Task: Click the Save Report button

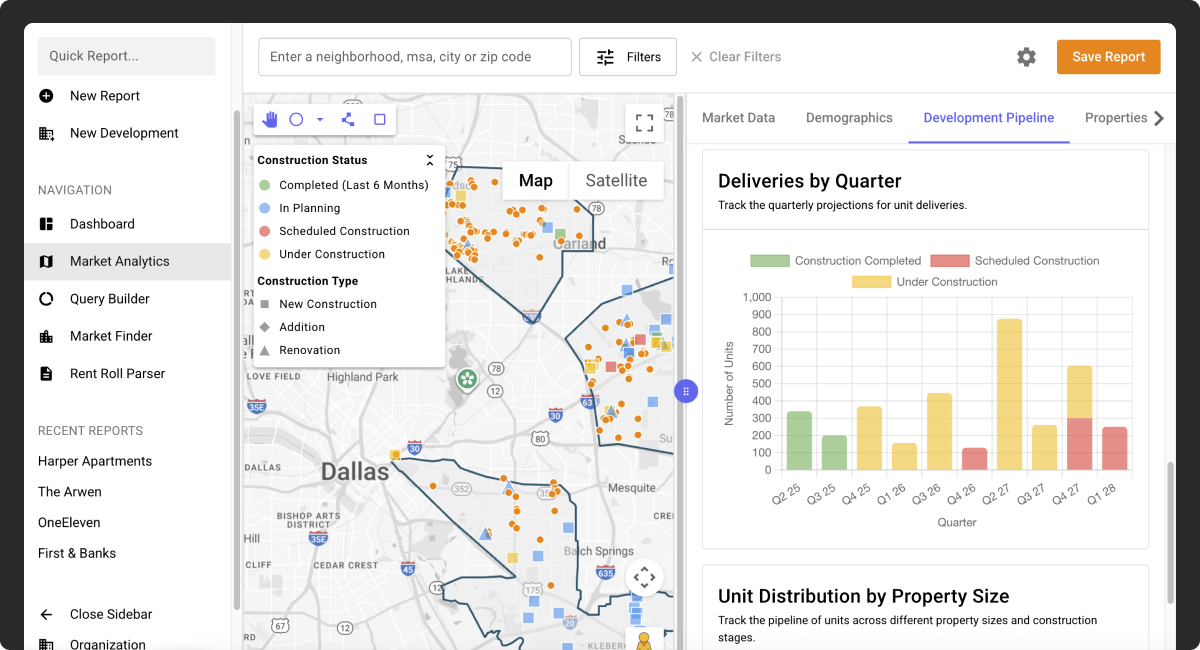Action: [1108, 57]
